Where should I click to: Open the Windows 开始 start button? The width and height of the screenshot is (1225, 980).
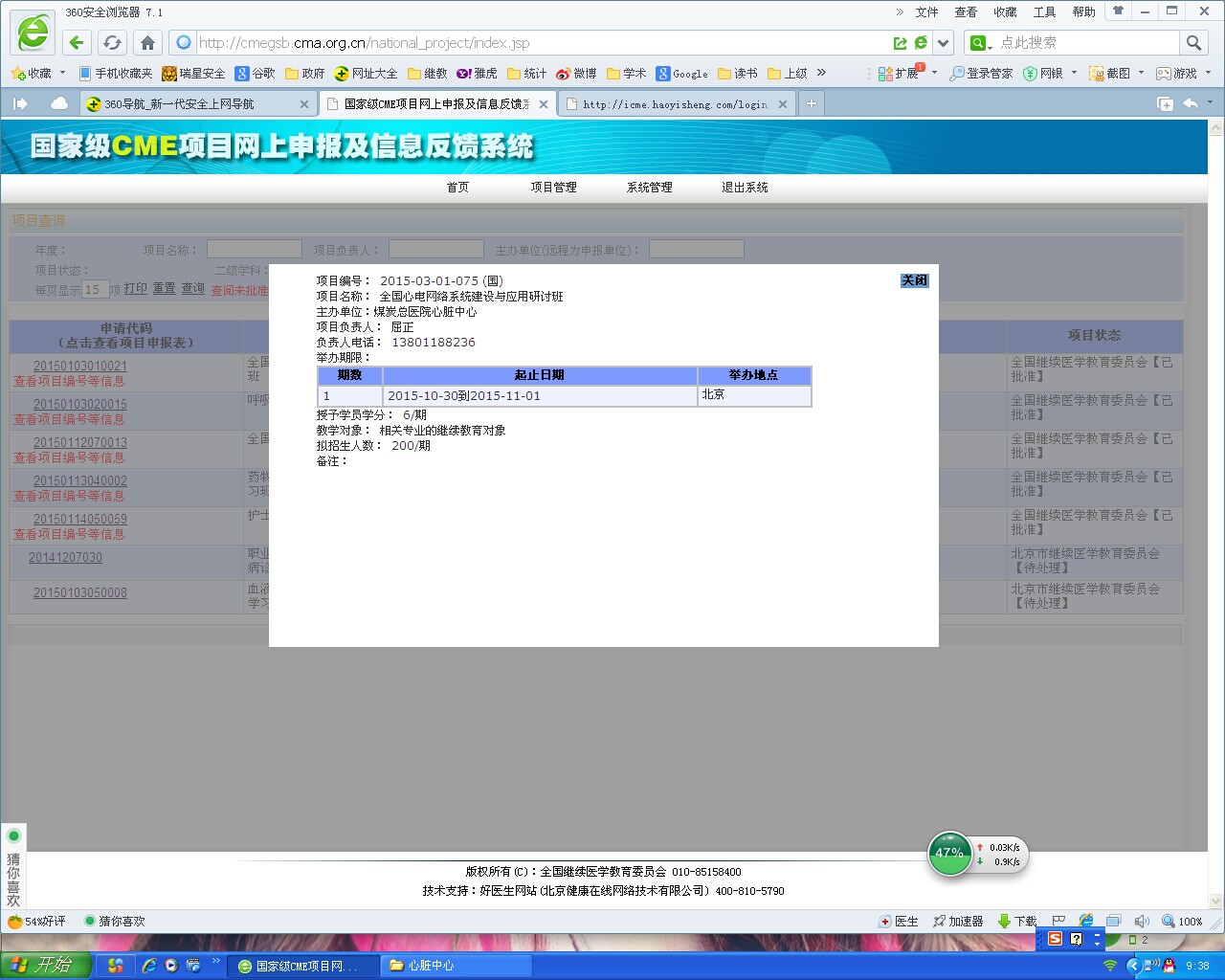click(x=46, y=965)
